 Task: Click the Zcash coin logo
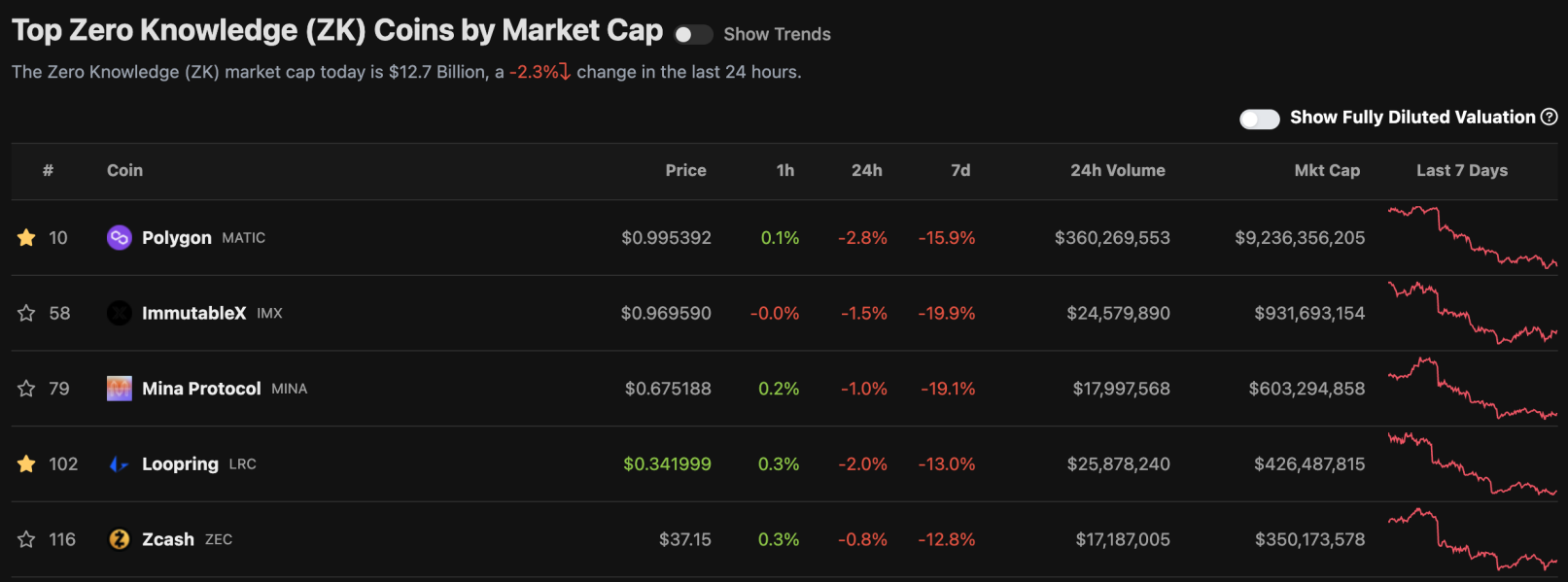[x=119, y=539]
